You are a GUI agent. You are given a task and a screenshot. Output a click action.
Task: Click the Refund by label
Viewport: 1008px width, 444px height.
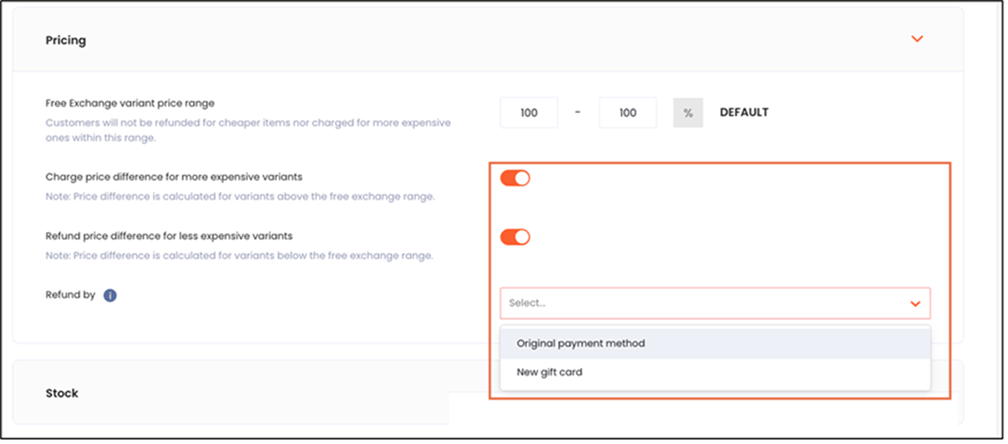click(x=70, y=295)
